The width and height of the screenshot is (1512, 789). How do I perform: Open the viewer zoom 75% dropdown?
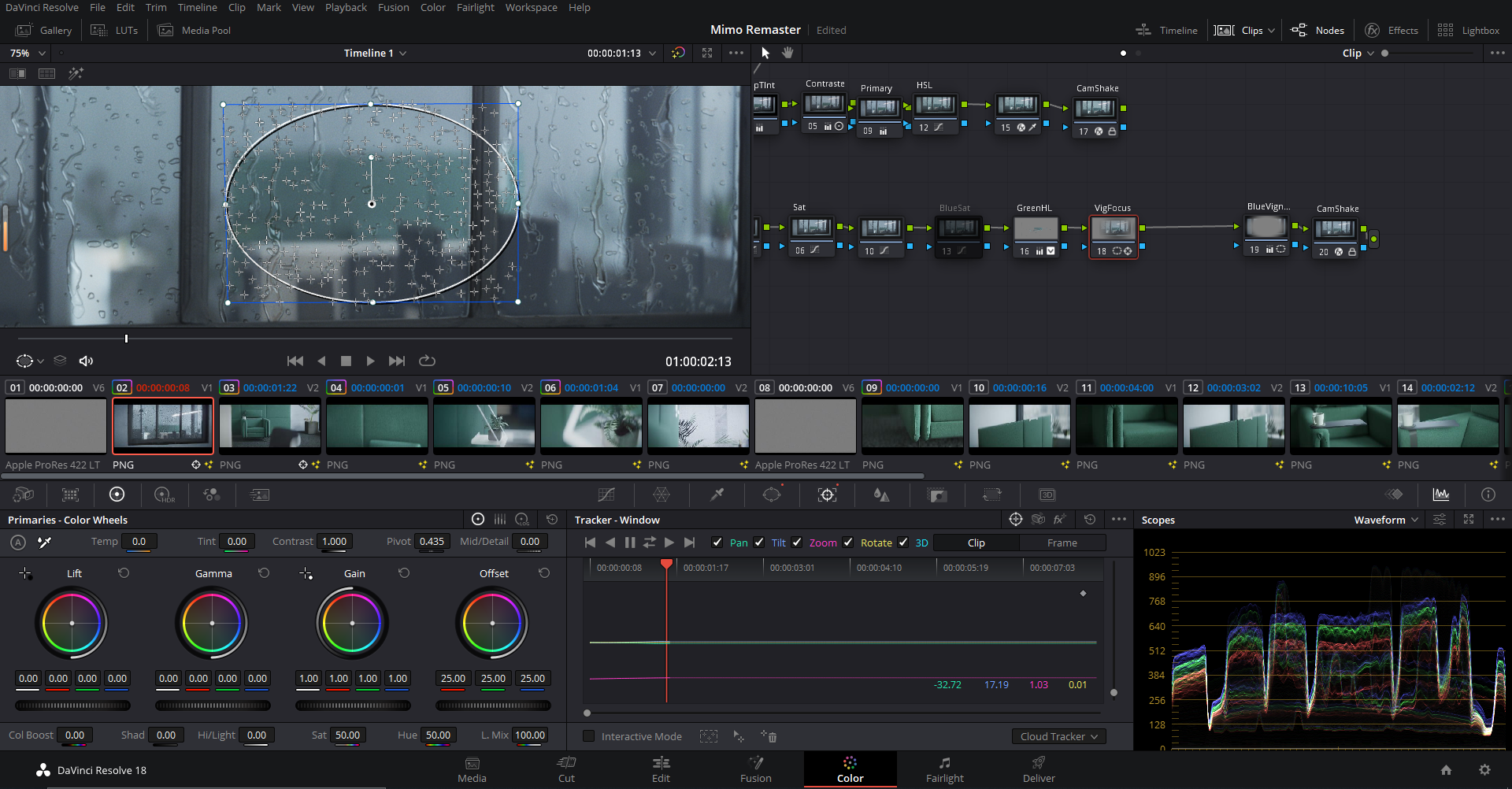(28, 53)
